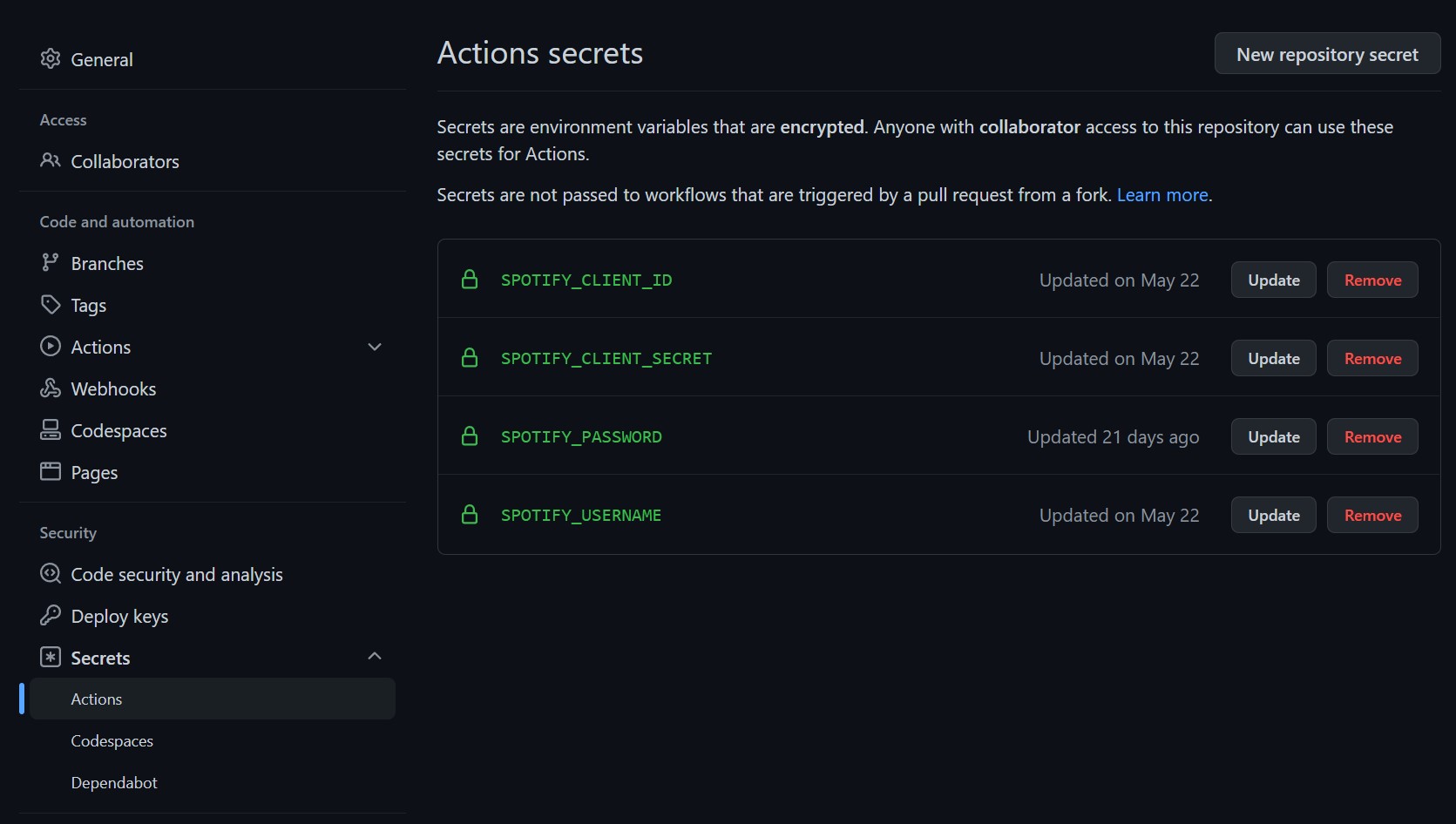Click the SPOTIFY_CLIENT_ID name

(x=586, y=280)
